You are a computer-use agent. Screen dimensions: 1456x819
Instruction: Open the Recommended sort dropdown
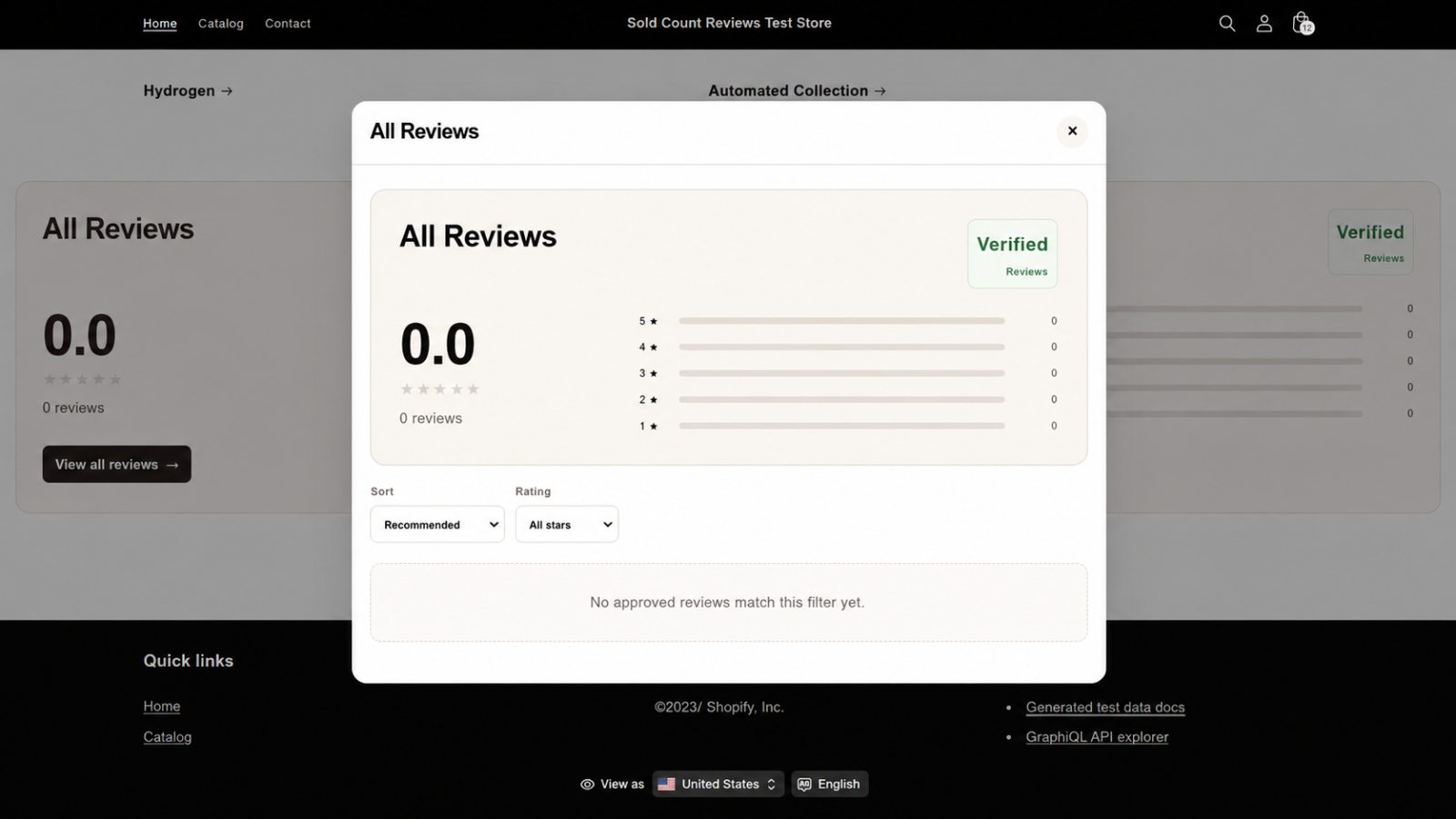click(437, 524)
